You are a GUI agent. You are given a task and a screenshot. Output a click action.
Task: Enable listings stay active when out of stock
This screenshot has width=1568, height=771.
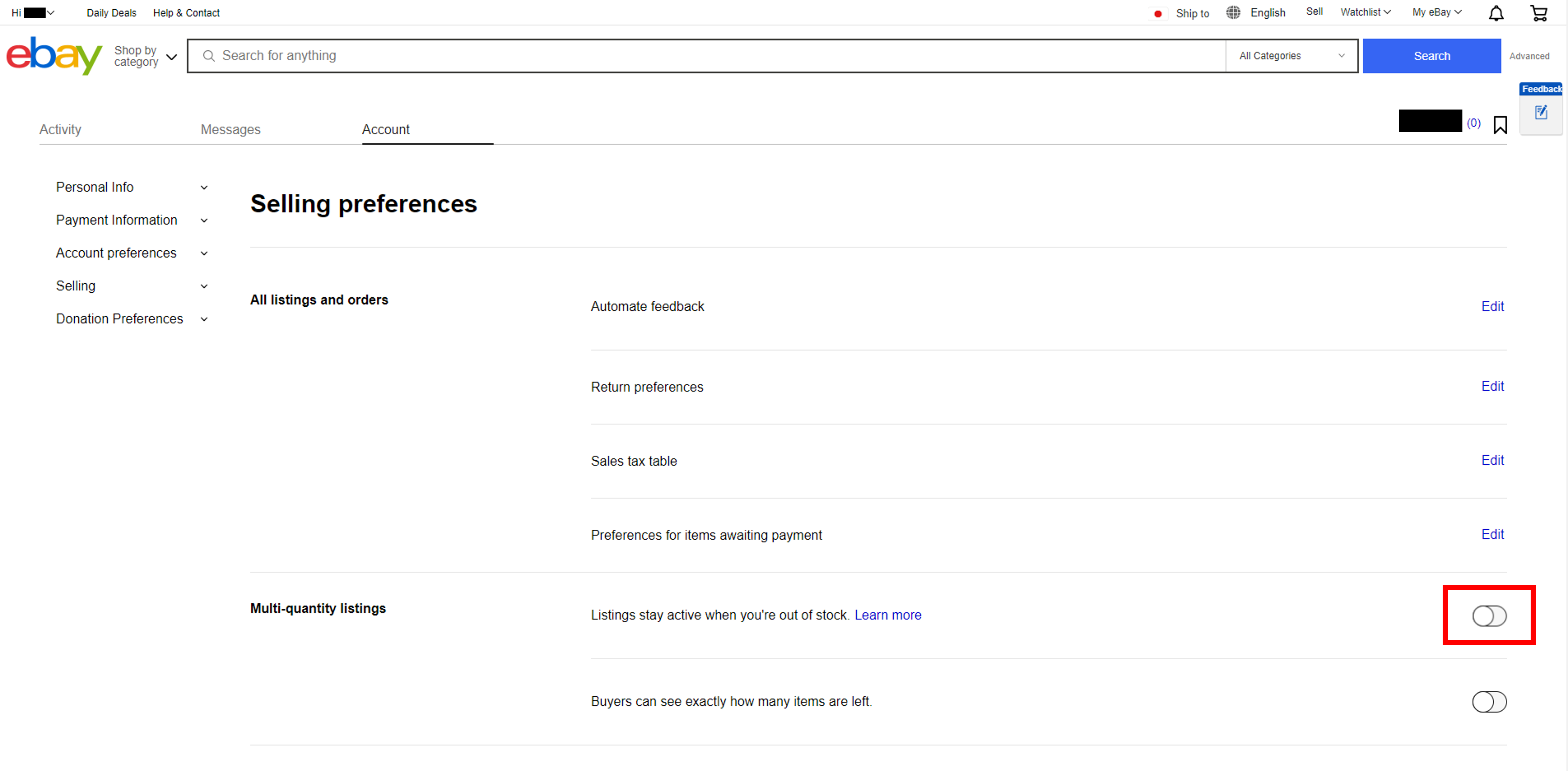(x=1489, y=615)
